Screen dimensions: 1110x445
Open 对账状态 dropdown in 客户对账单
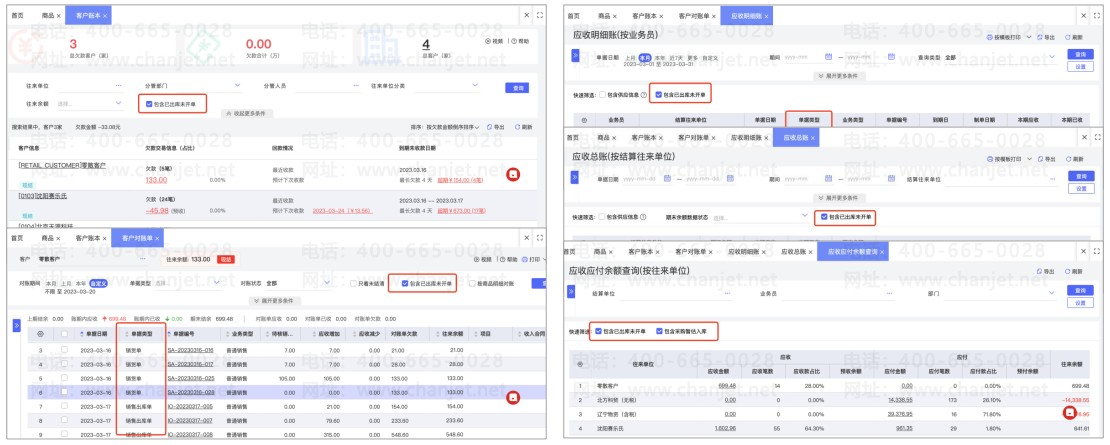tap(299, 283)
